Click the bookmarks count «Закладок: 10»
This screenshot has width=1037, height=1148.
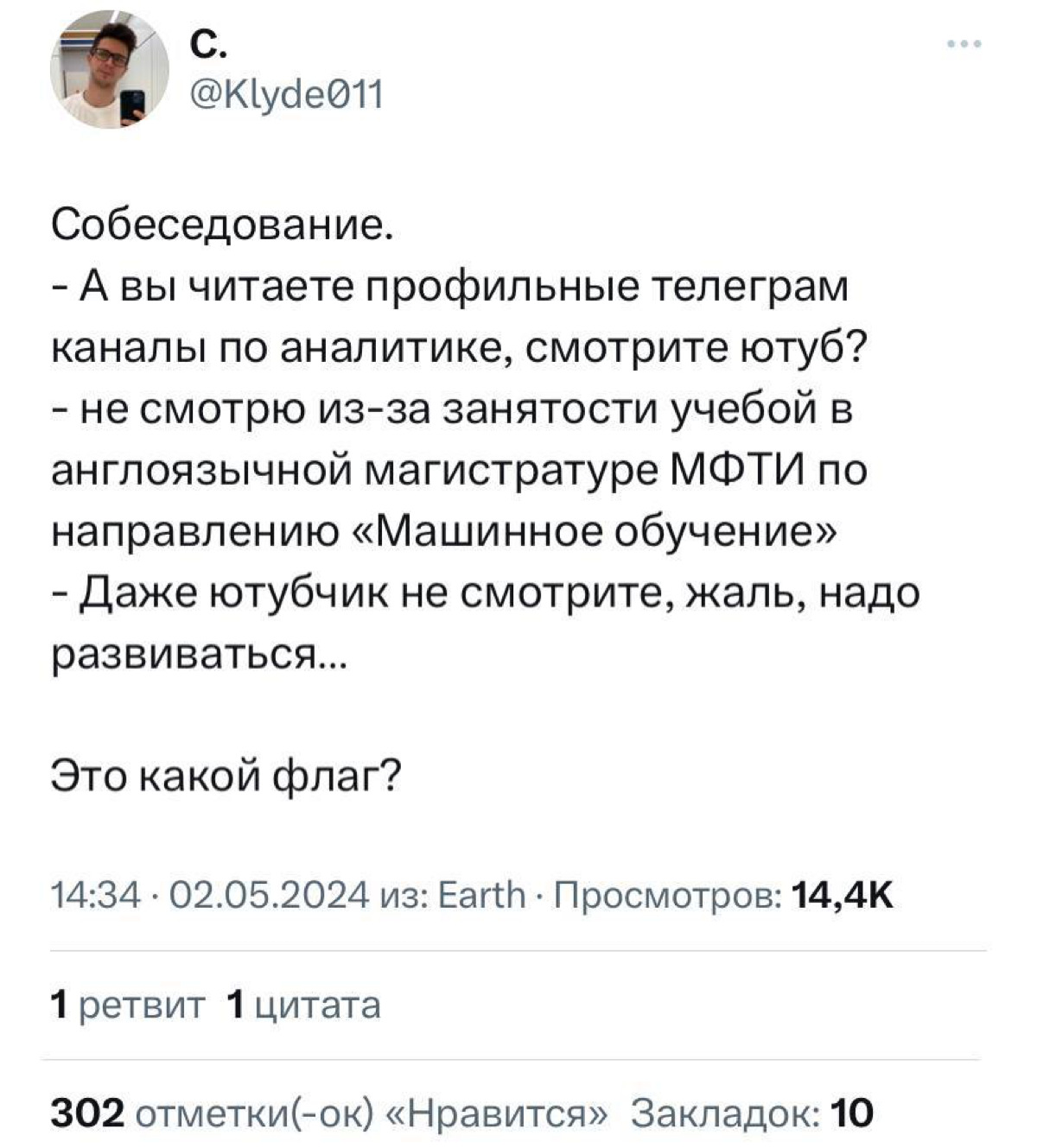752,1114
